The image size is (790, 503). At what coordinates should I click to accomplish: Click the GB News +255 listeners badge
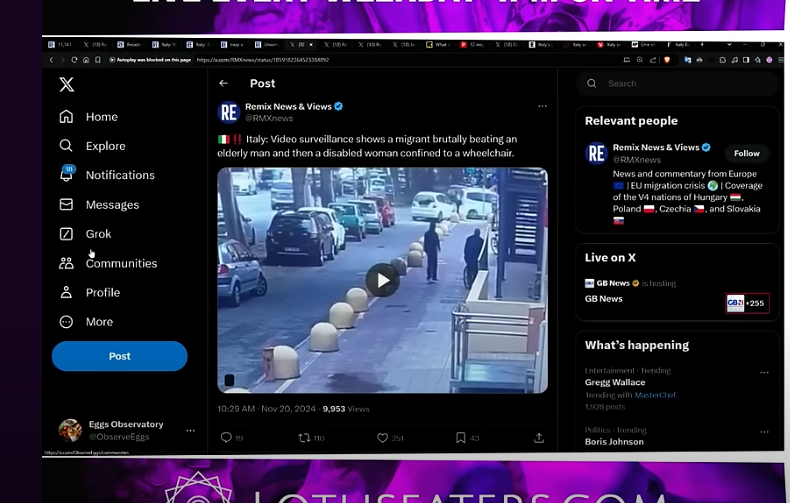pyautogui.click(x=747, y=303)
